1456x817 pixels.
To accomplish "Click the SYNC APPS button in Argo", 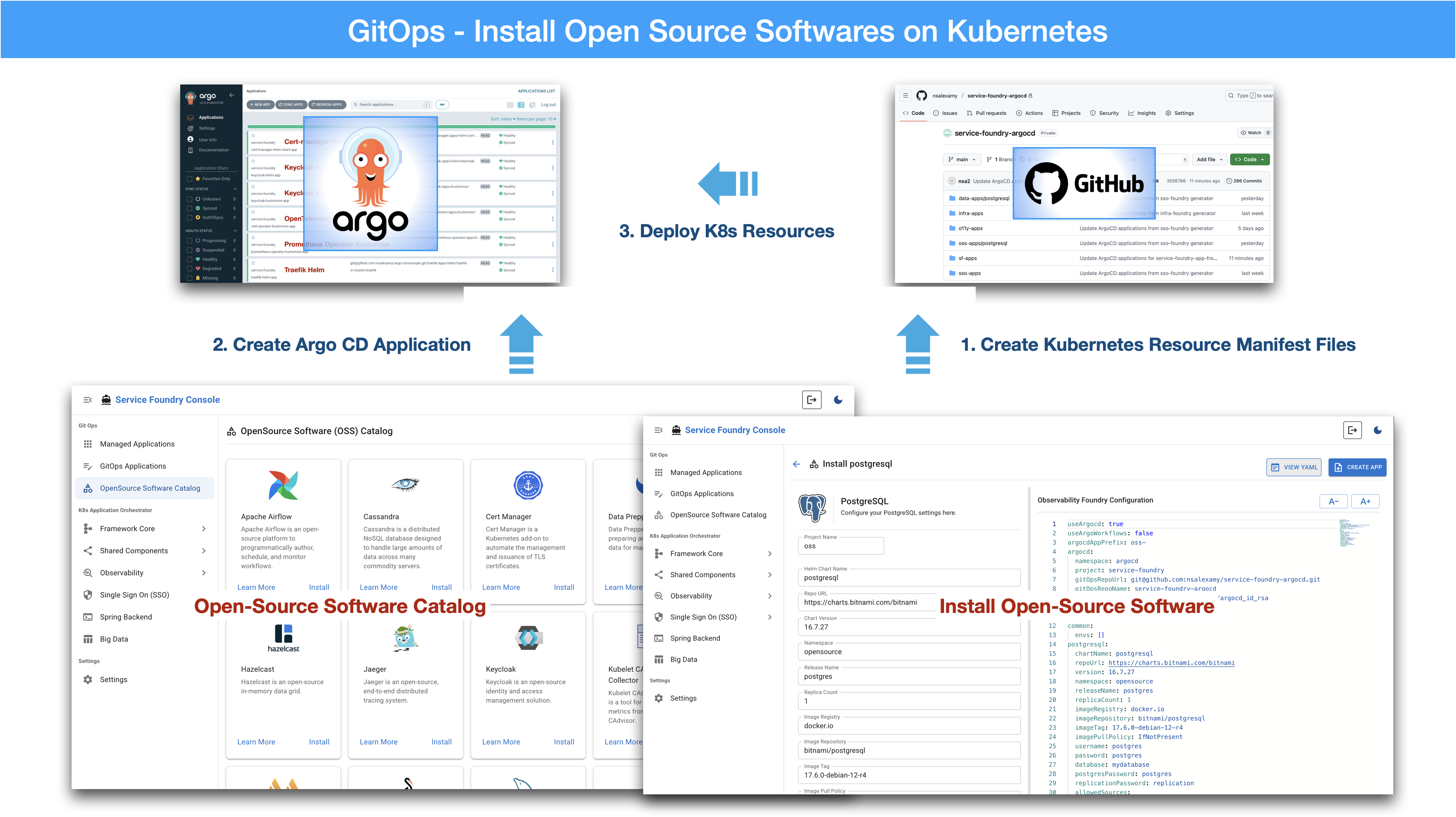I will (291, 104).
